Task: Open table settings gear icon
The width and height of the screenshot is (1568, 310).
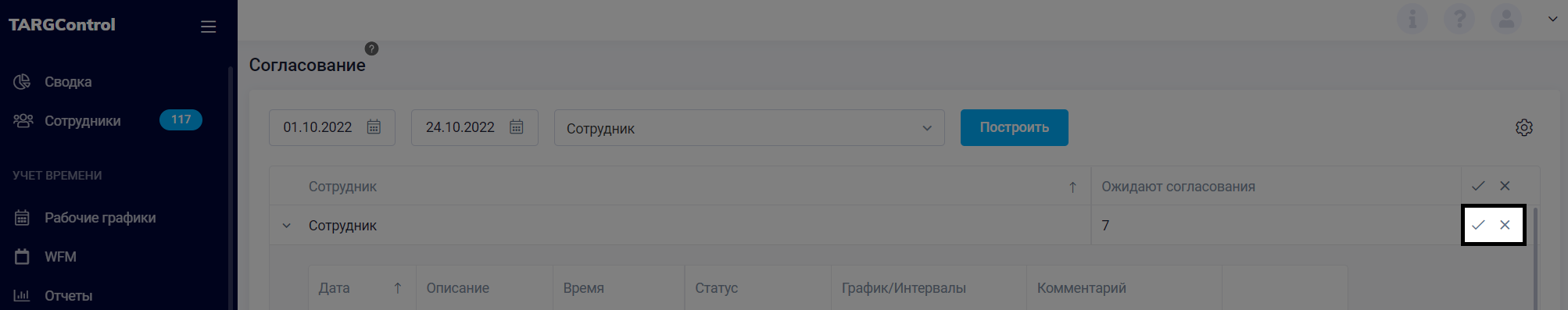Action: coord(1523,127)
